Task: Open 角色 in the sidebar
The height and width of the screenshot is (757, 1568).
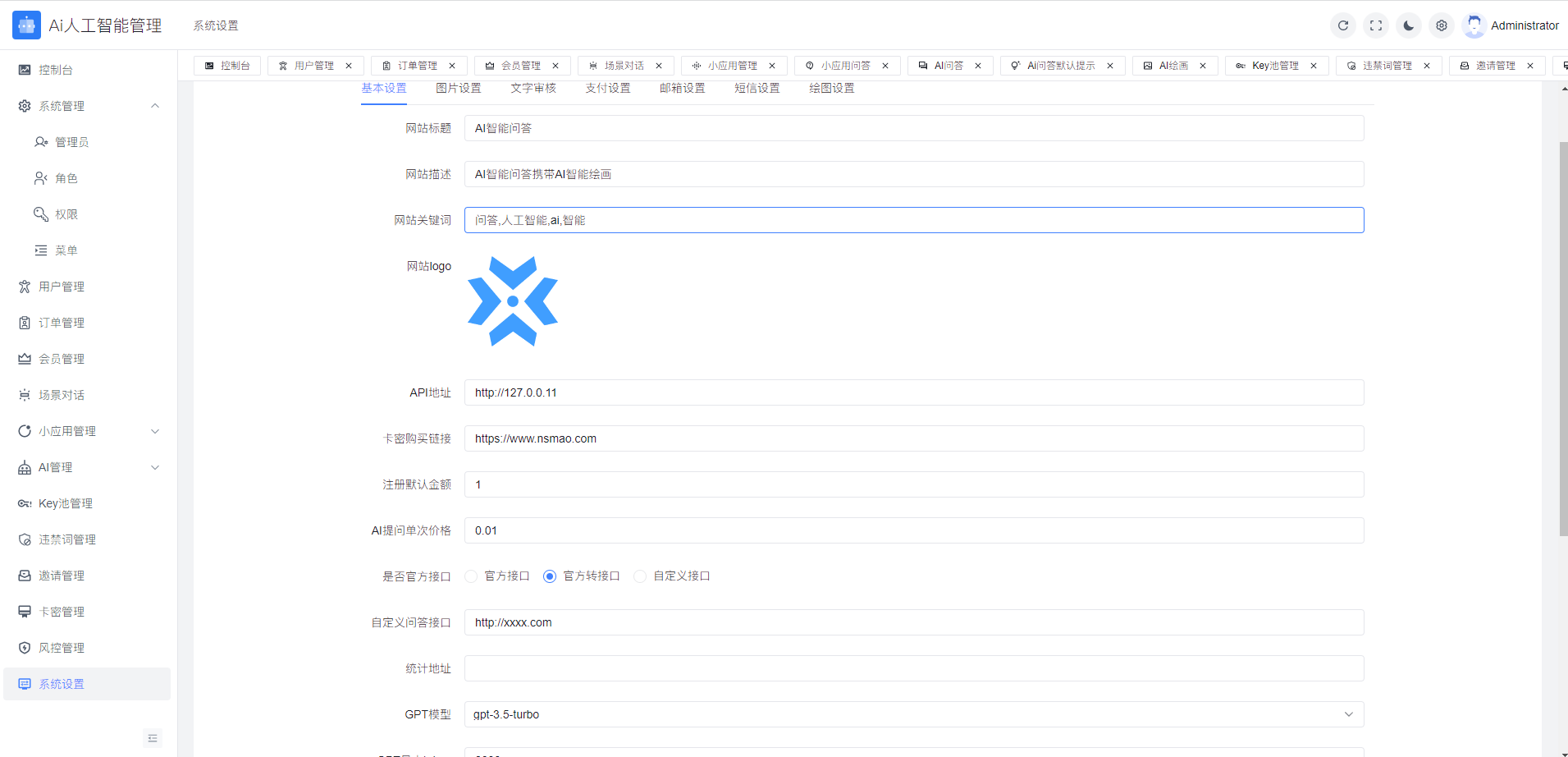Action: point(89,178)
